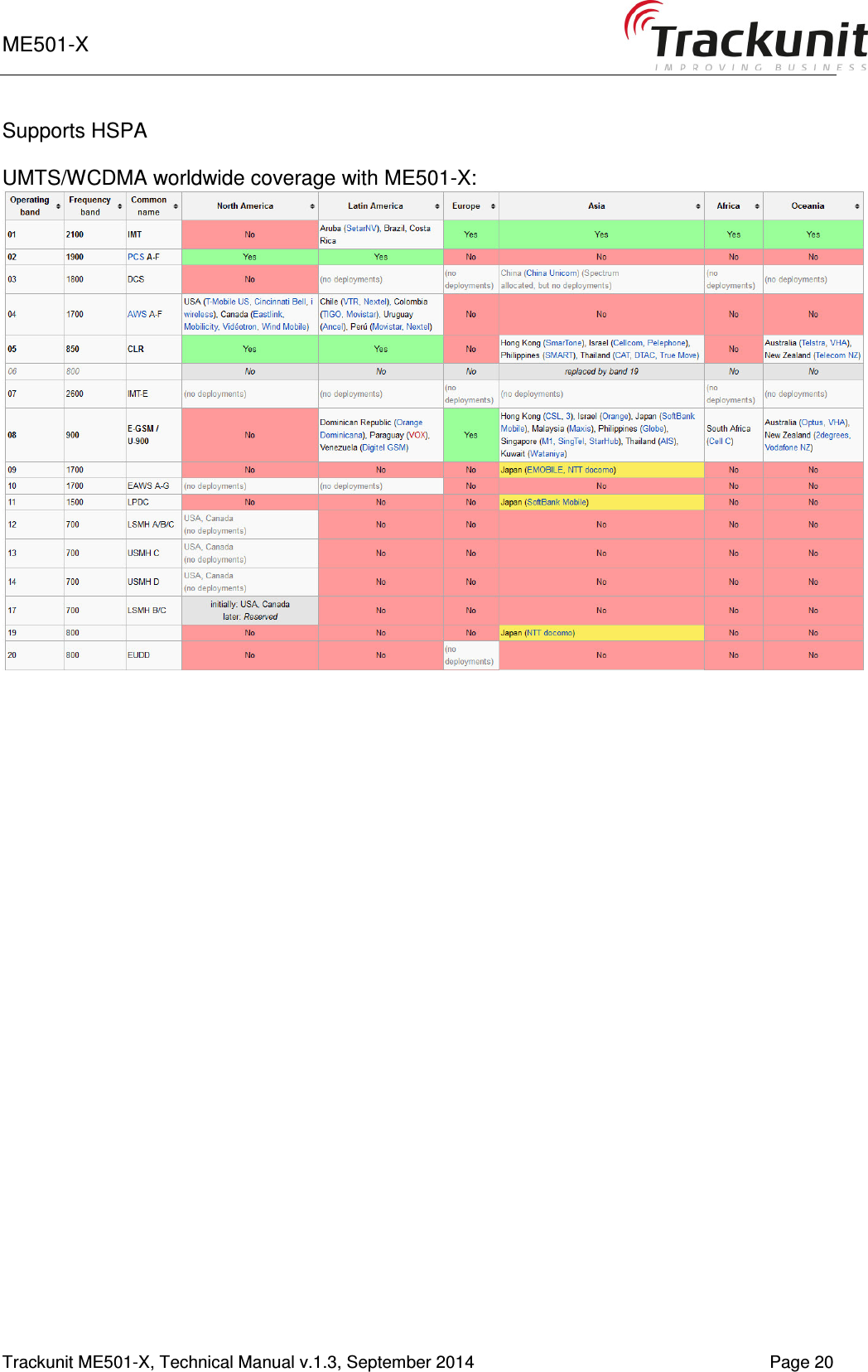Follow the Orange Dominicana link

point(371,428)
